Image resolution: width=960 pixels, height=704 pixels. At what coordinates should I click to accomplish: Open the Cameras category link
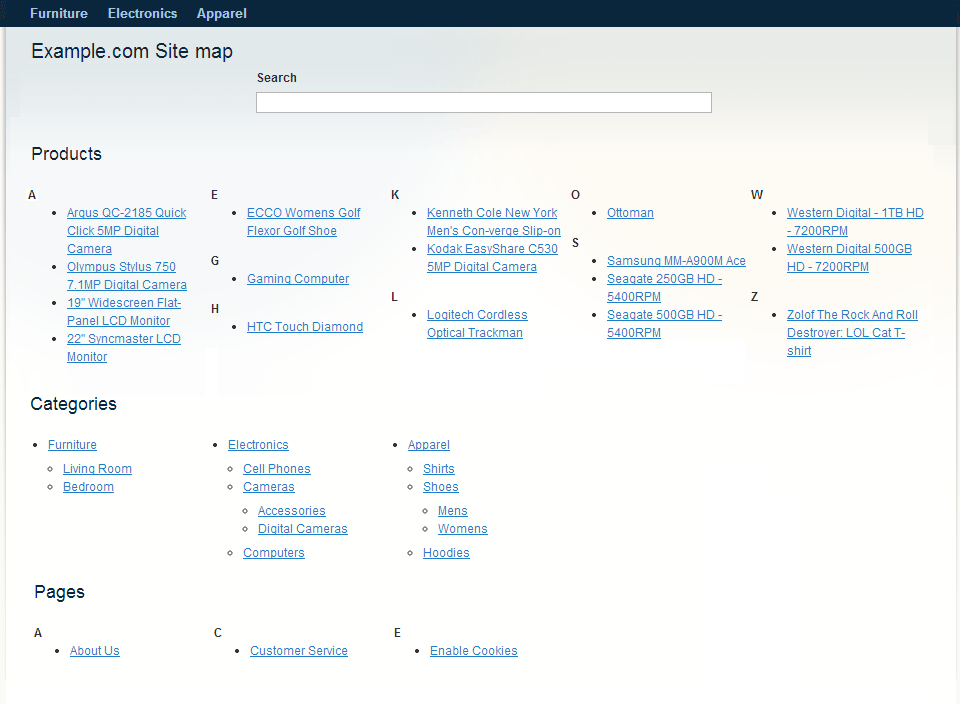point(269,487)
